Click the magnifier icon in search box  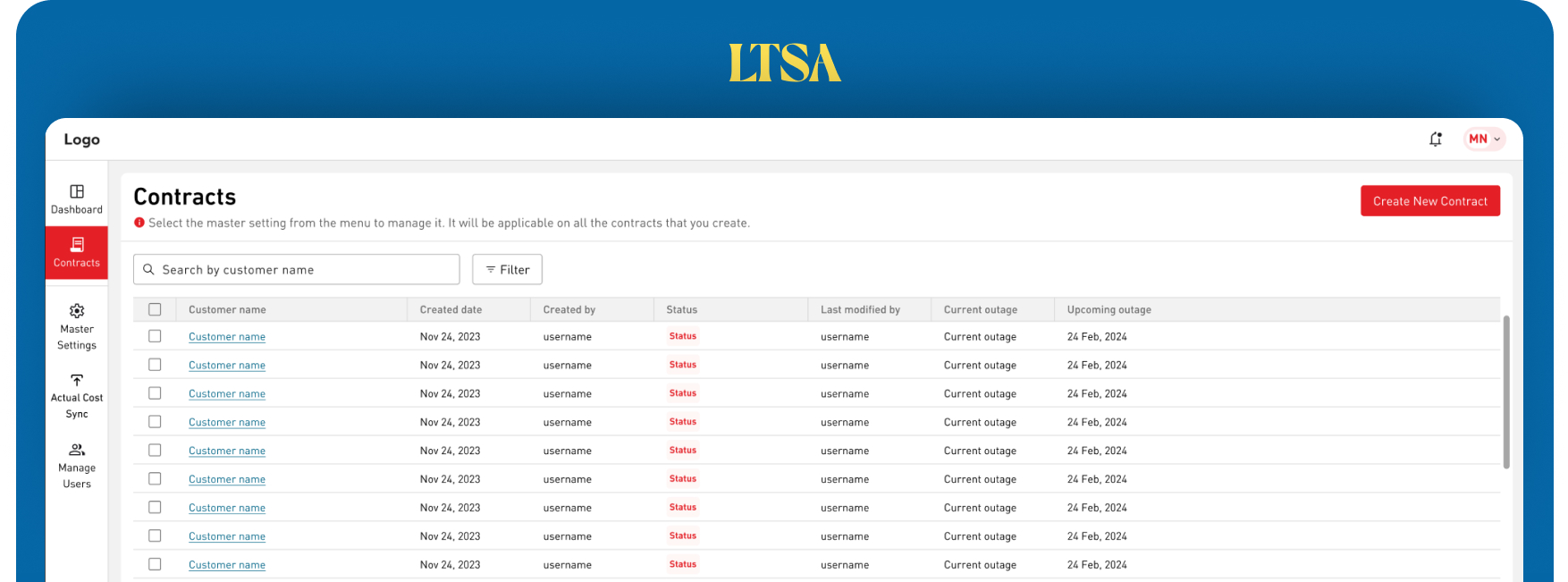click(148, 269)
